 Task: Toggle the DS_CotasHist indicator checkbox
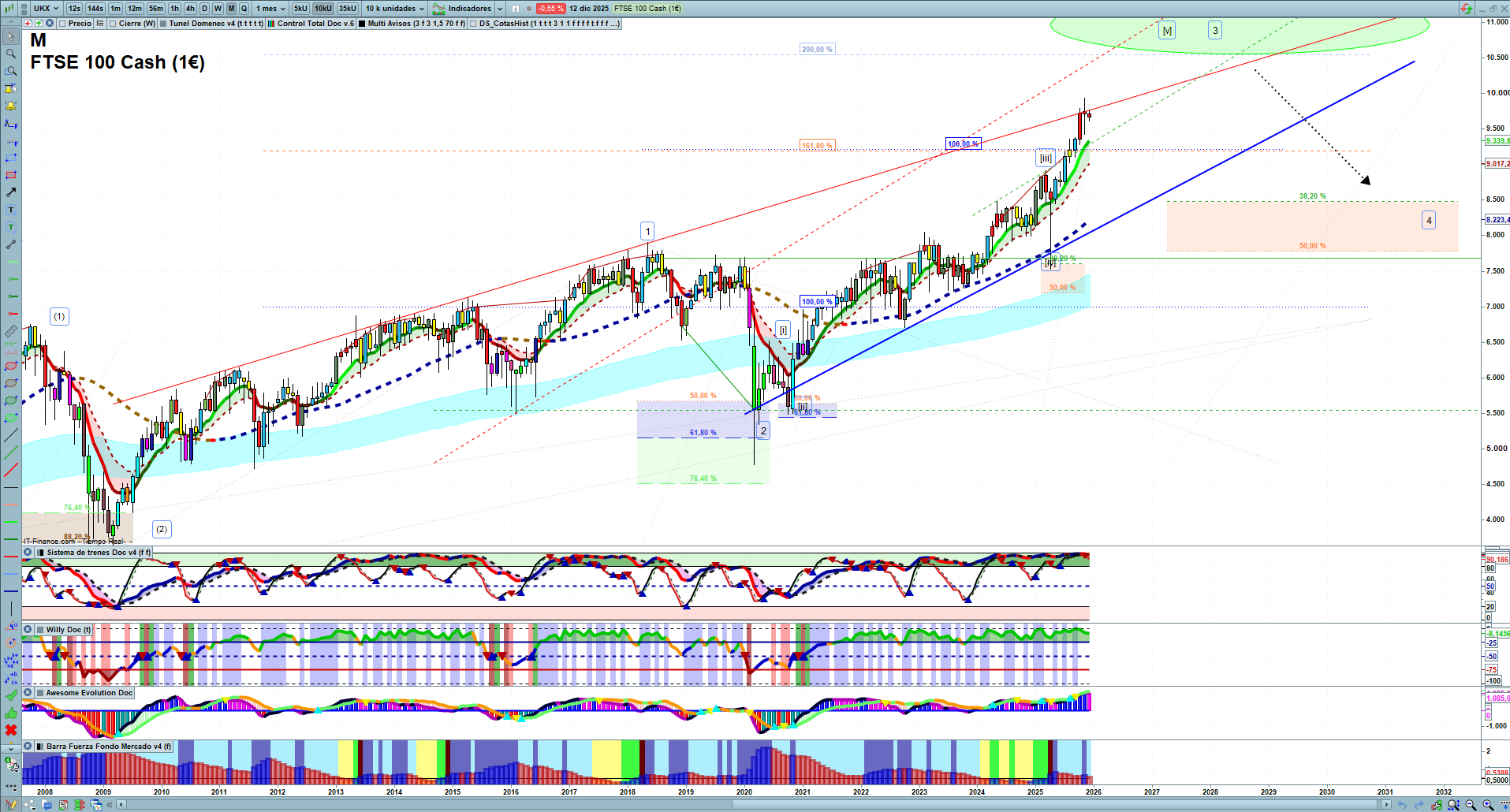[x=473, y=24]
